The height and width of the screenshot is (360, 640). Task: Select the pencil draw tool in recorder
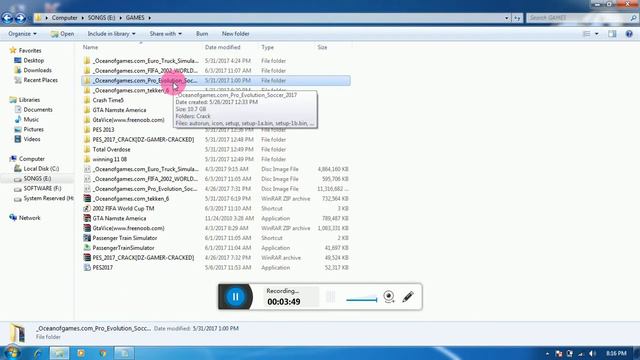point(408,296)
